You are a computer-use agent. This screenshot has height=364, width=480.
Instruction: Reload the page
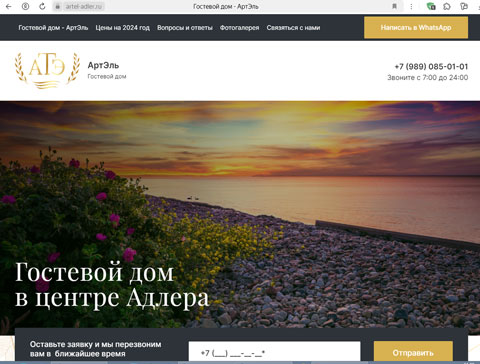[x=42, y=6]
